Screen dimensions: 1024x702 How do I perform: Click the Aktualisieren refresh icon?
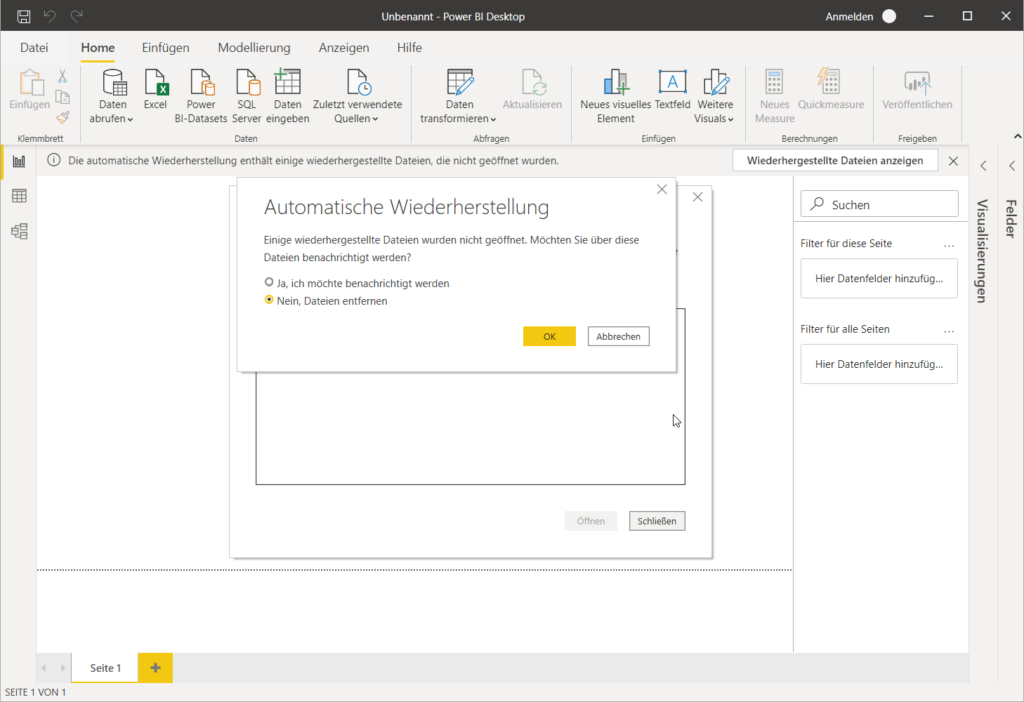[x=532, y=82]
